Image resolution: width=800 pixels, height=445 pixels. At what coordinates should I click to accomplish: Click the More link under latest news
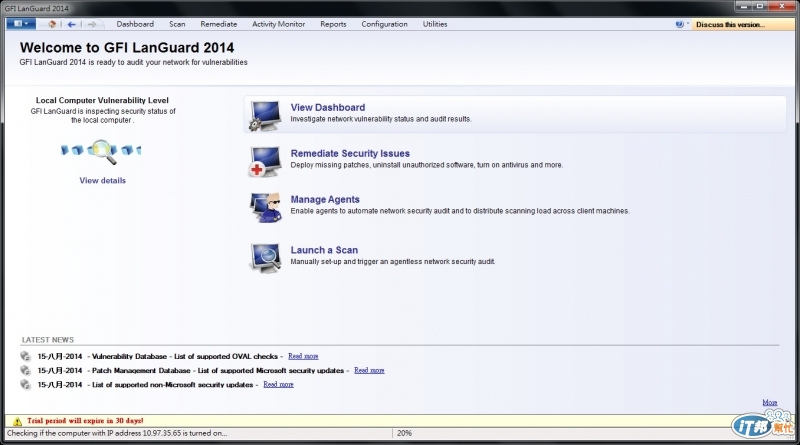769,403
